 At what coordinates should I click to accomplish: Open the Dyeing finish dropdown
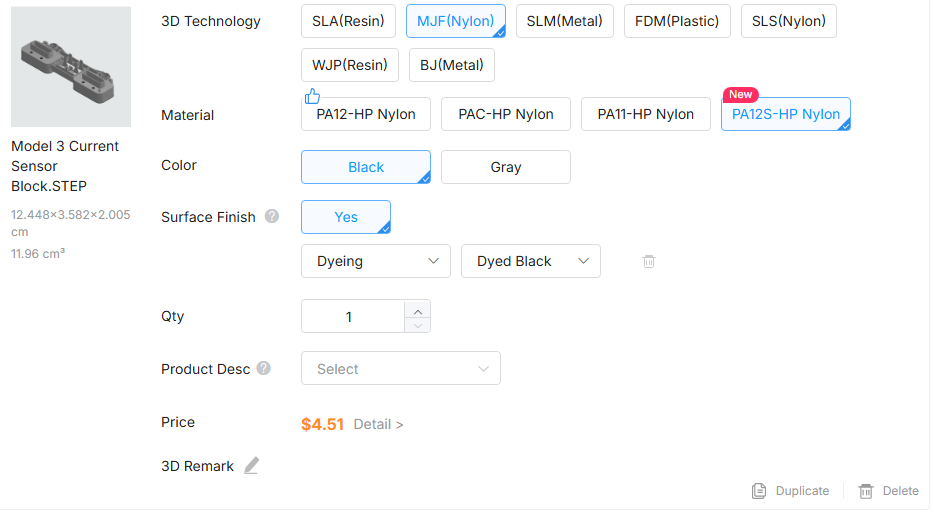(376, 261)
